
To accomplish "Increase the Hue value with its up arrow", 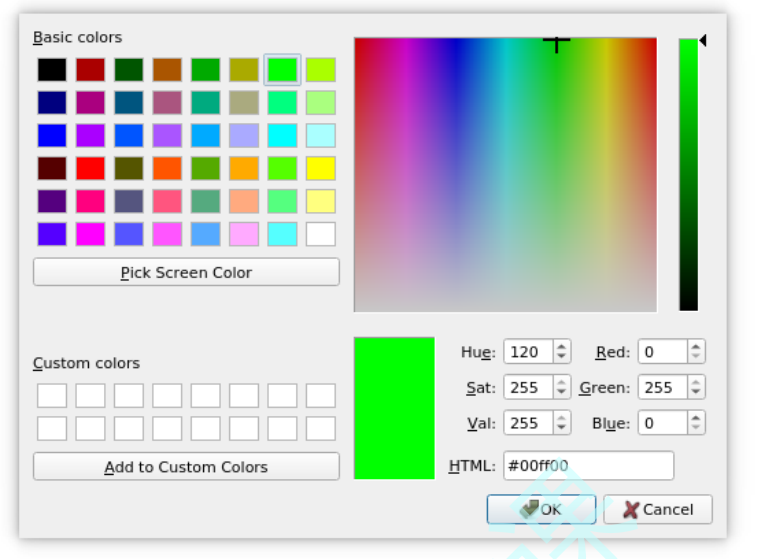I will (x=561, y=346).
